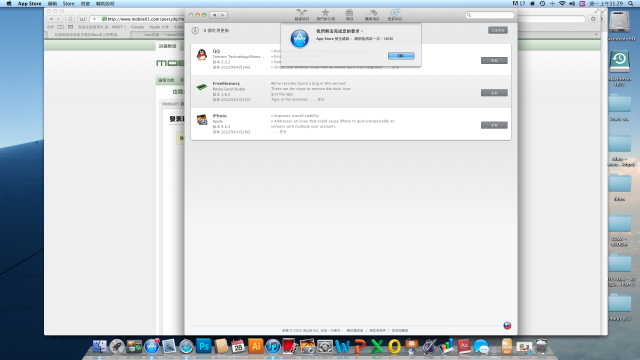Update the iPhoto app
640x360 pixels.
point(494,125)
